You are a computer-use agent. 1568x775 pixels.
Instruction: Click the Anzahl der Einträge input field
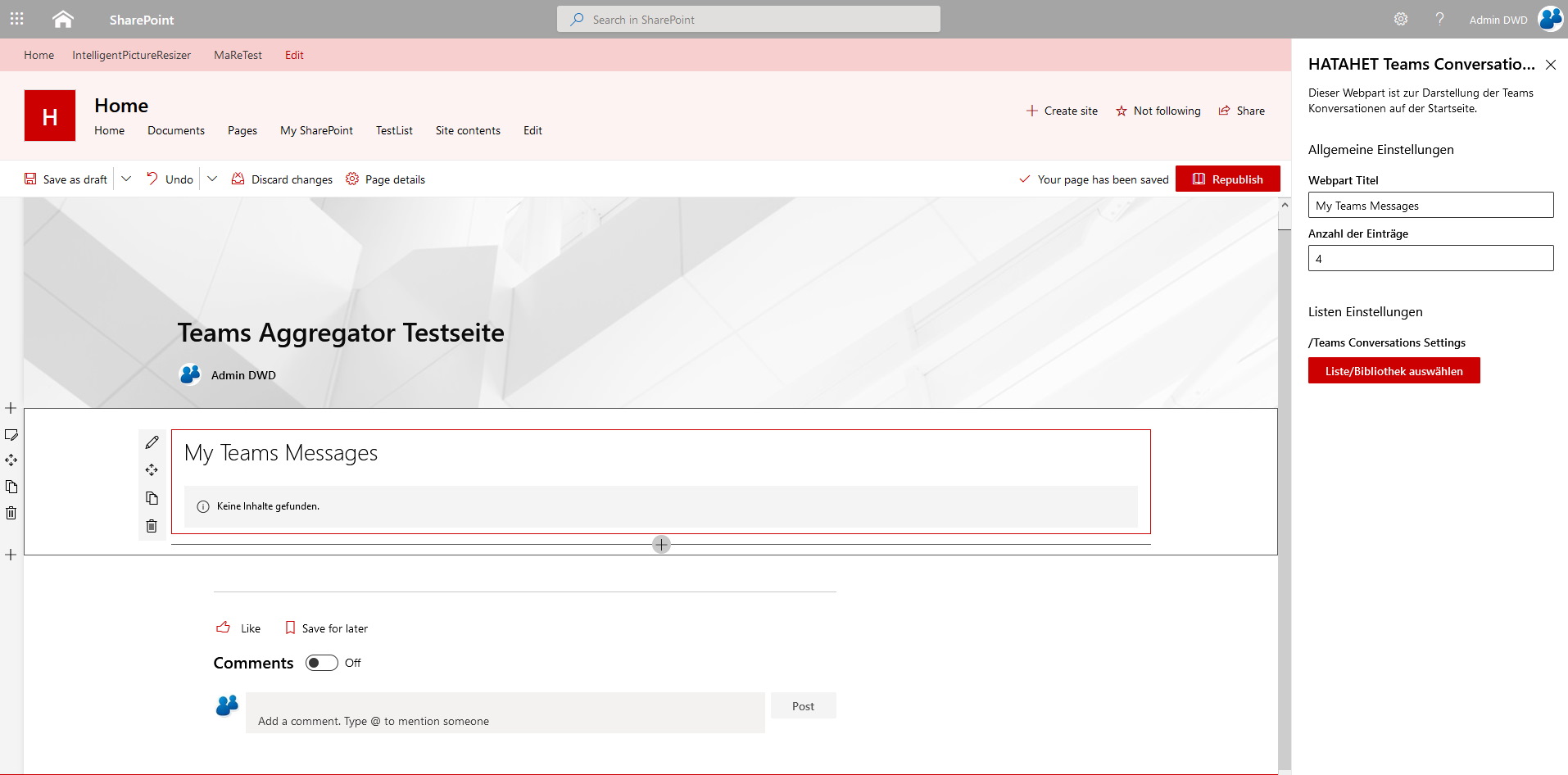(1430, 258)
